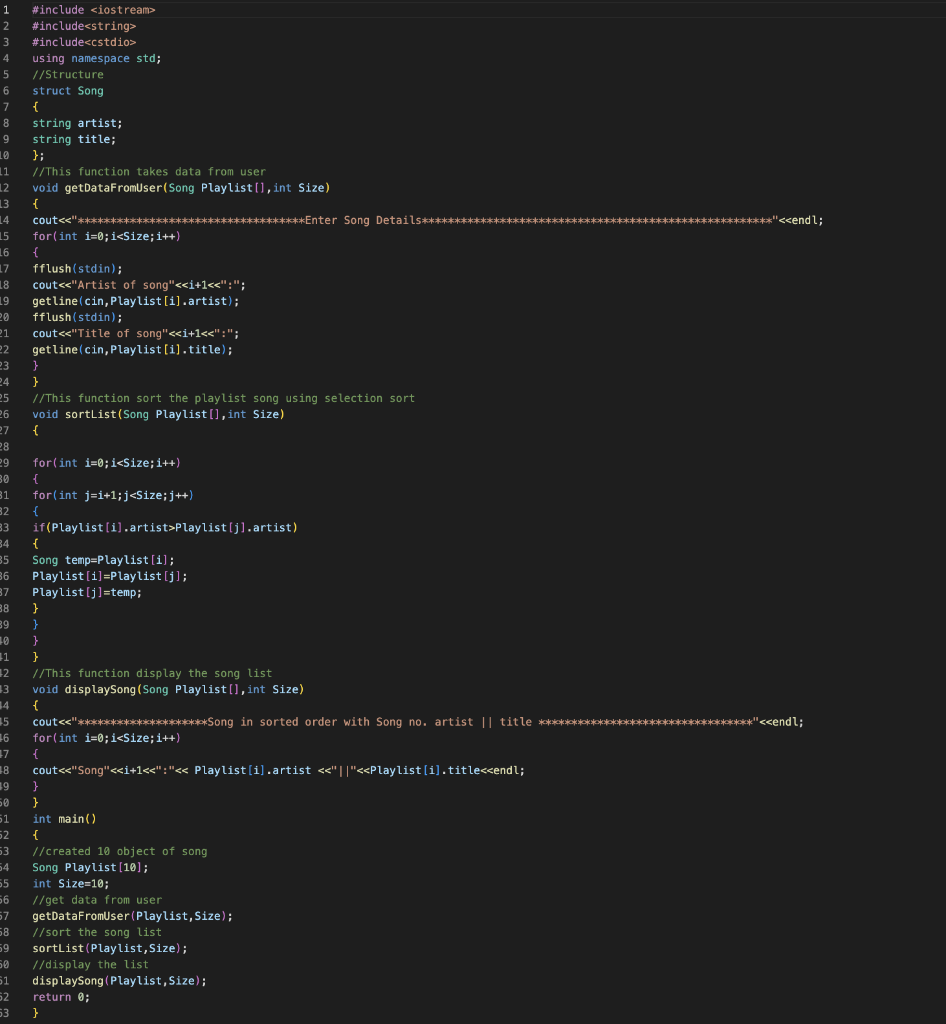Place cursor on the iostream include directive
Viewport: 946px width, 1024px height.
coord(95,9)
